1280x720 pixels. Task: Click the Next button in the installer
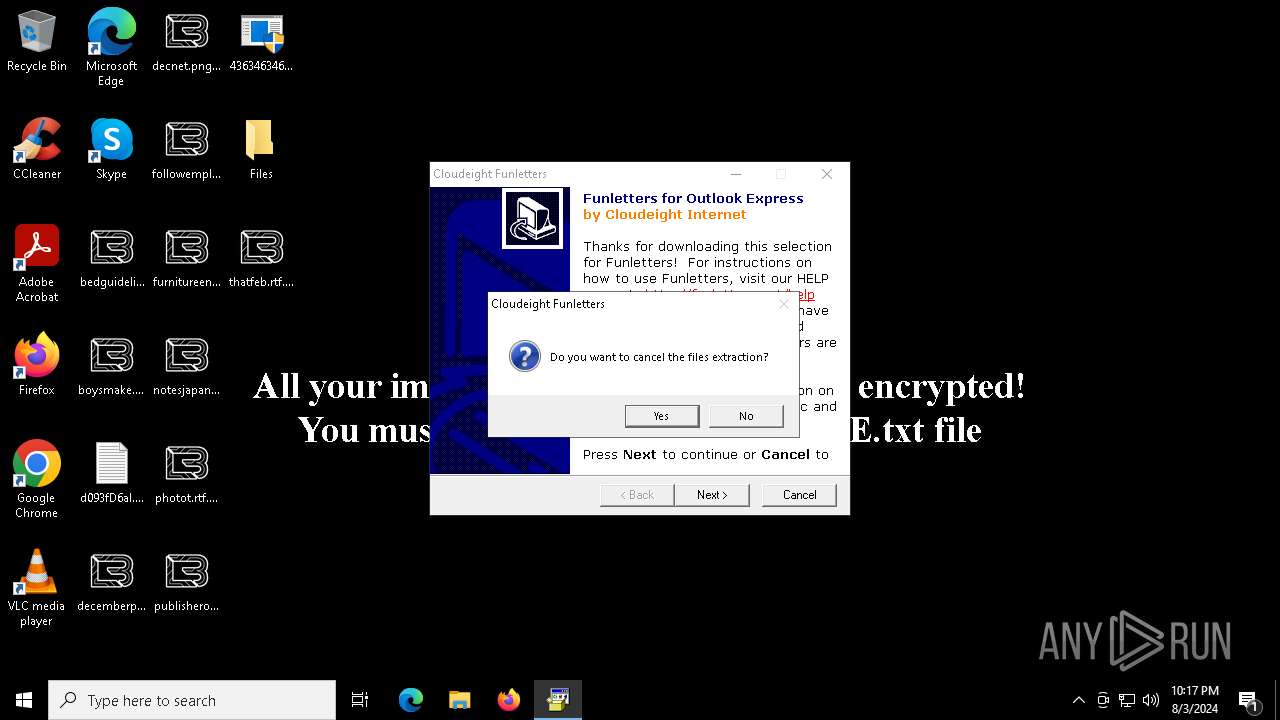coord(712,495)
